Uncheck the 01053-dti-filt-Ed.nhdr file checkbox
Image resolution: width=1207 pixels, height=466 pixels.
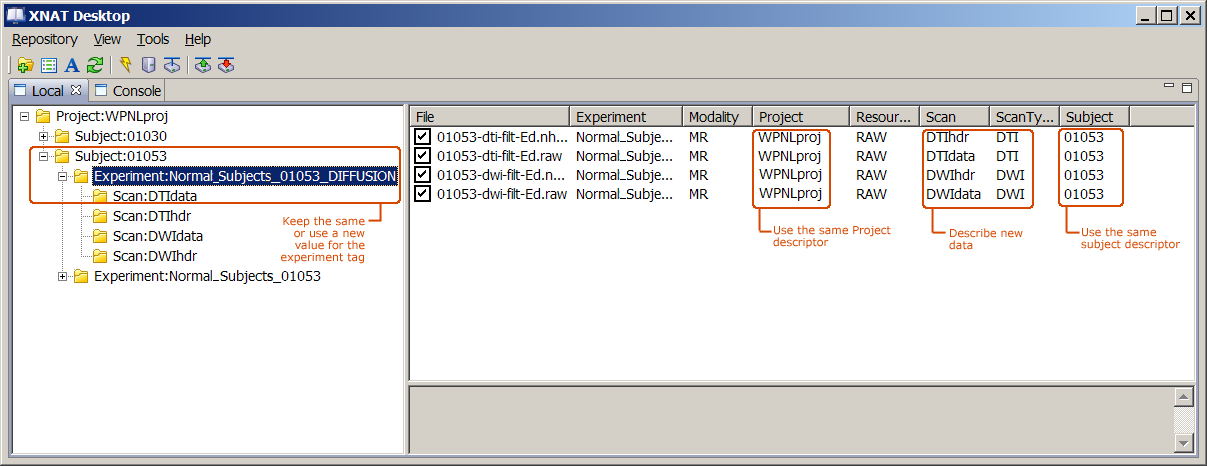pyautogui.click(x=423, y=137)
